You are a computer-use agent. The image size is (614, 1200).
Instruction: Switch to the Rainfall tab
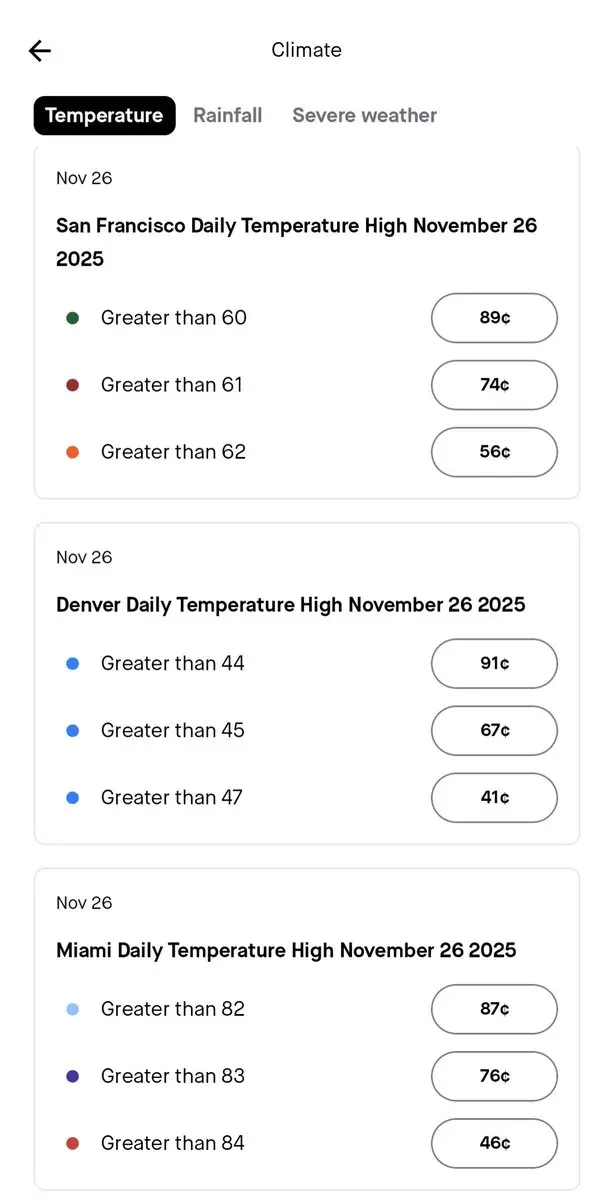point(228,115)
